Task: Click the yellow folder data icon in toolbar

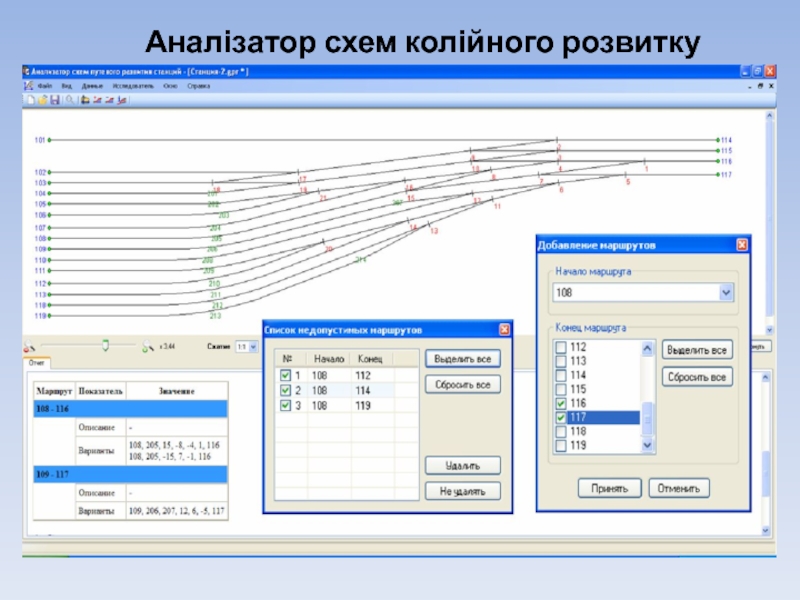Action: coord(85,100)
